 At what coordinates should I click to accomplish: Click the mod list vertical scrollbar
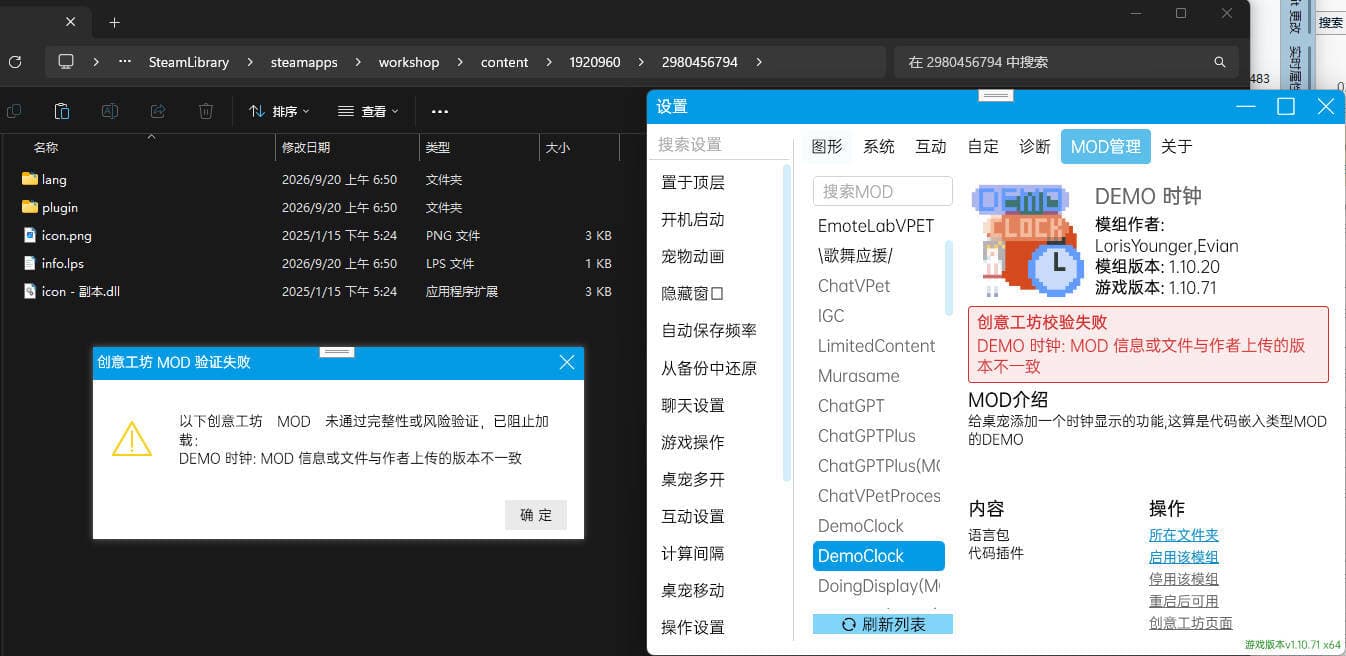point(949,277)
